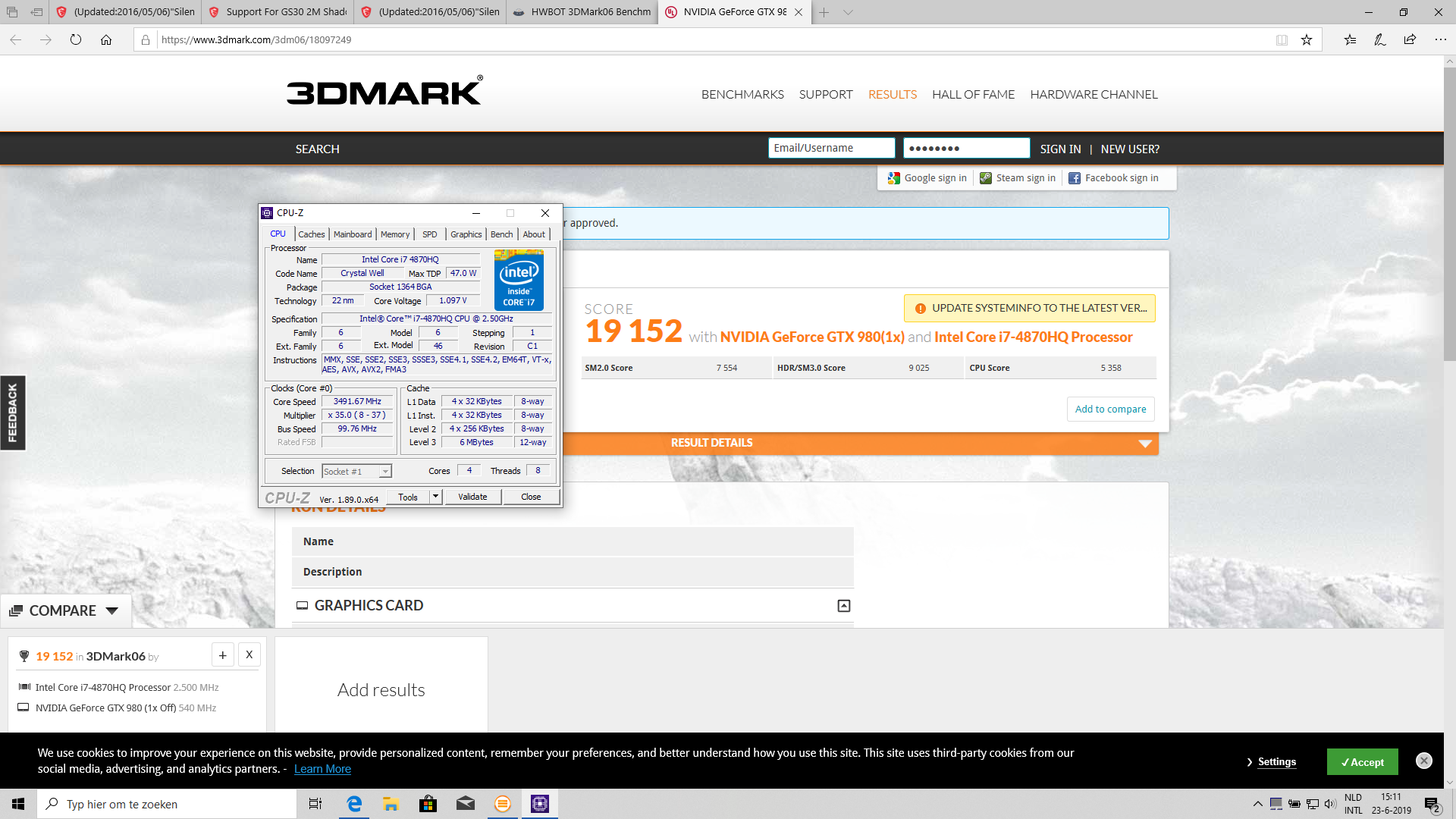The image size is (1456, 819).
Task: Open About tab in CPU-Z
Action: click(534, 234)
